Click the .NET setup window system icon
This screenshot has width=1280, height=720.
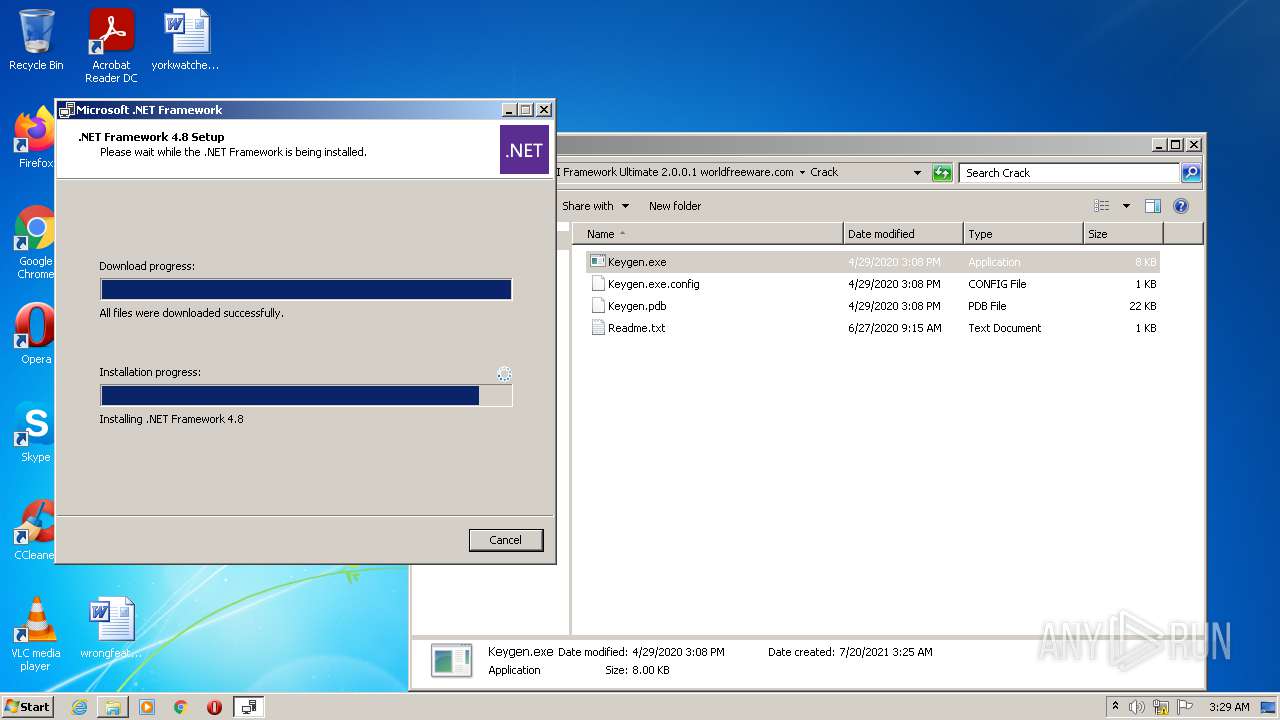67,110
